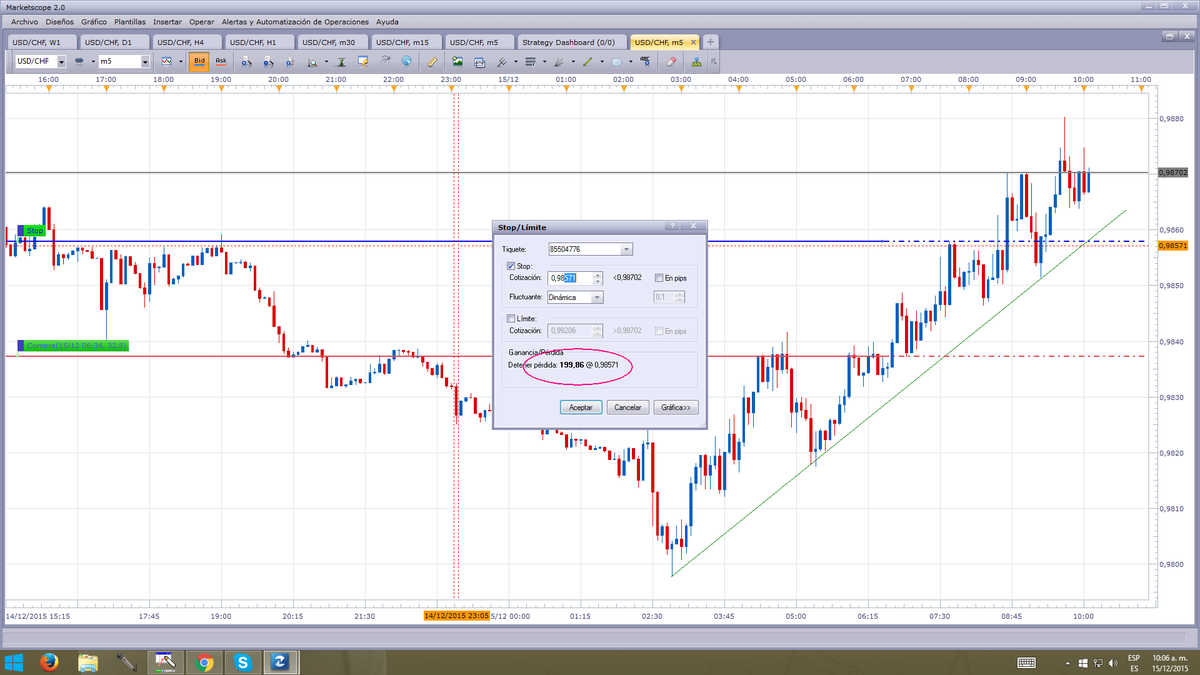This screenshot has width=1200, height=675.
Task: Click the Windows Start button
Action: 13,661
